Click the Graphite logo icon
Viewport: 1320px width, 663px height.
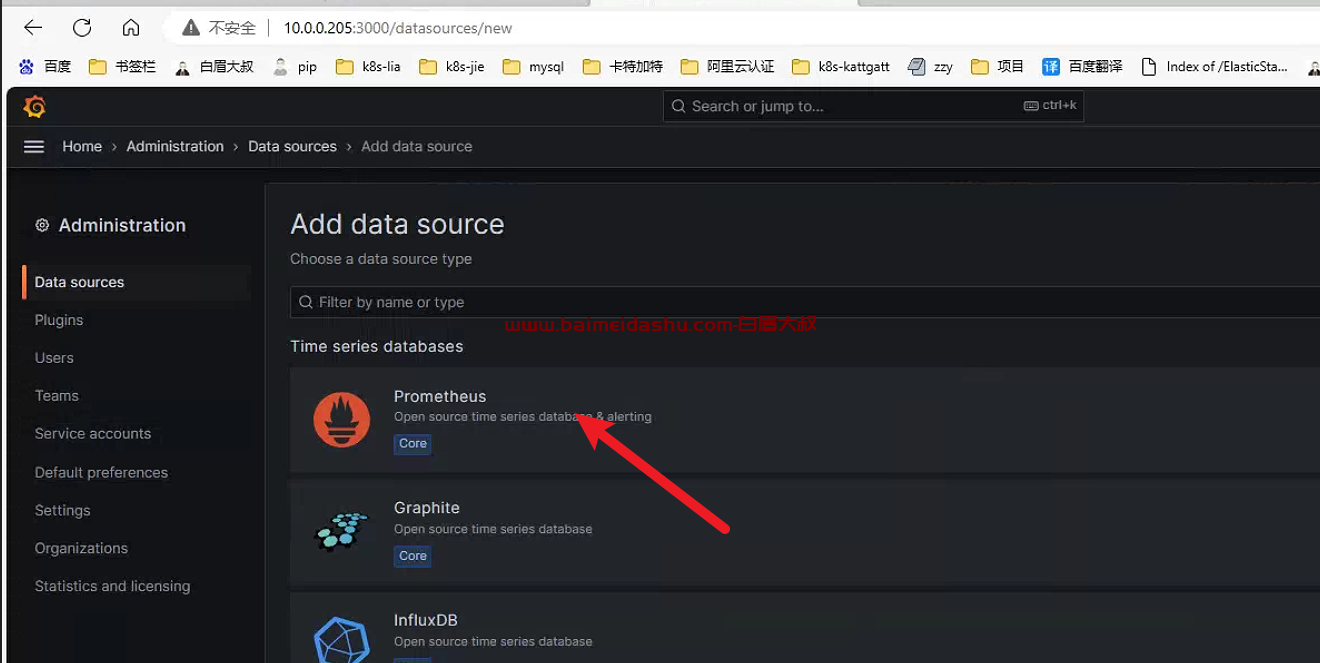342,531
